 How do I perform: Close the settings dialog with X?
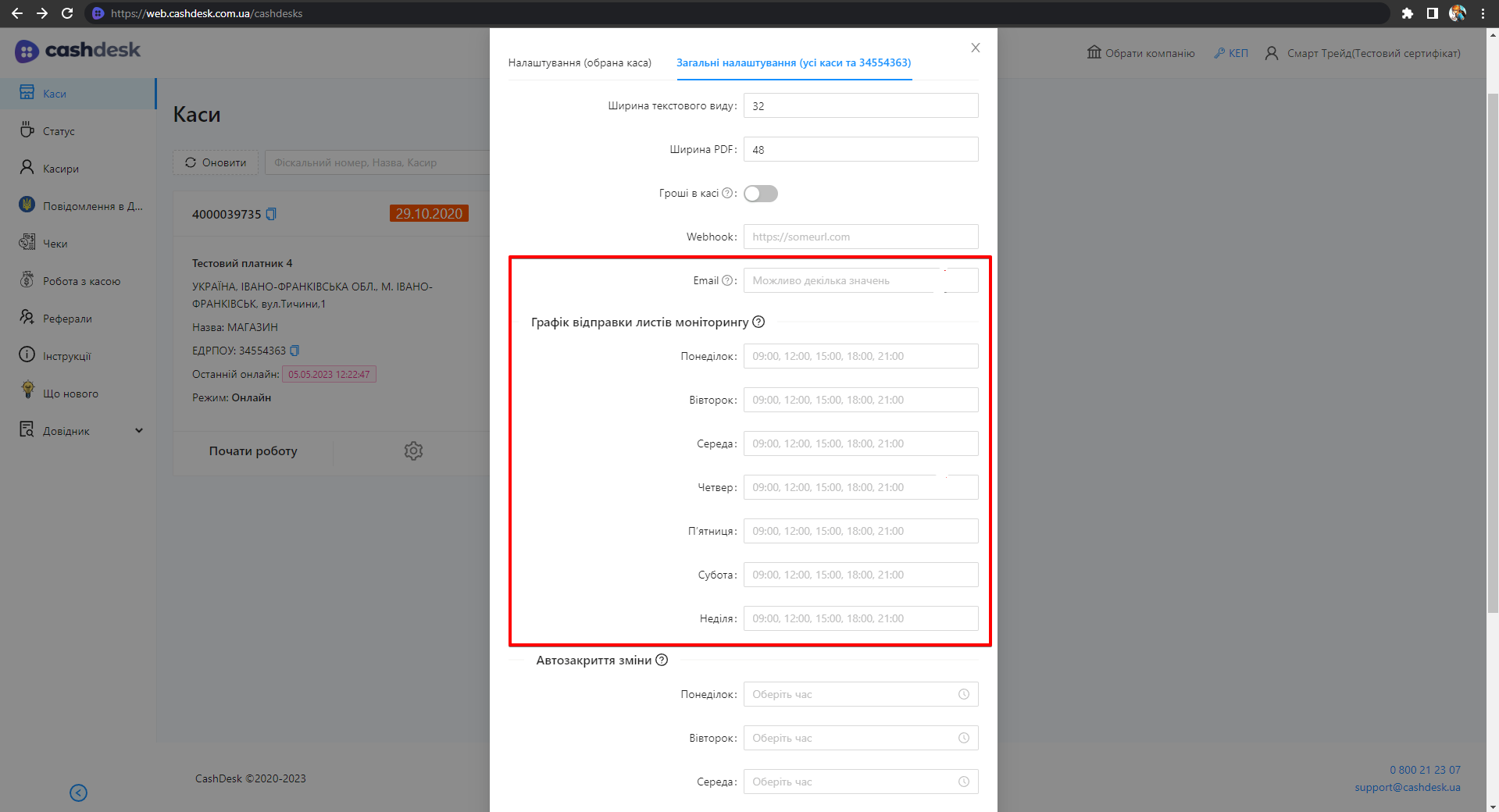(975, 48)
